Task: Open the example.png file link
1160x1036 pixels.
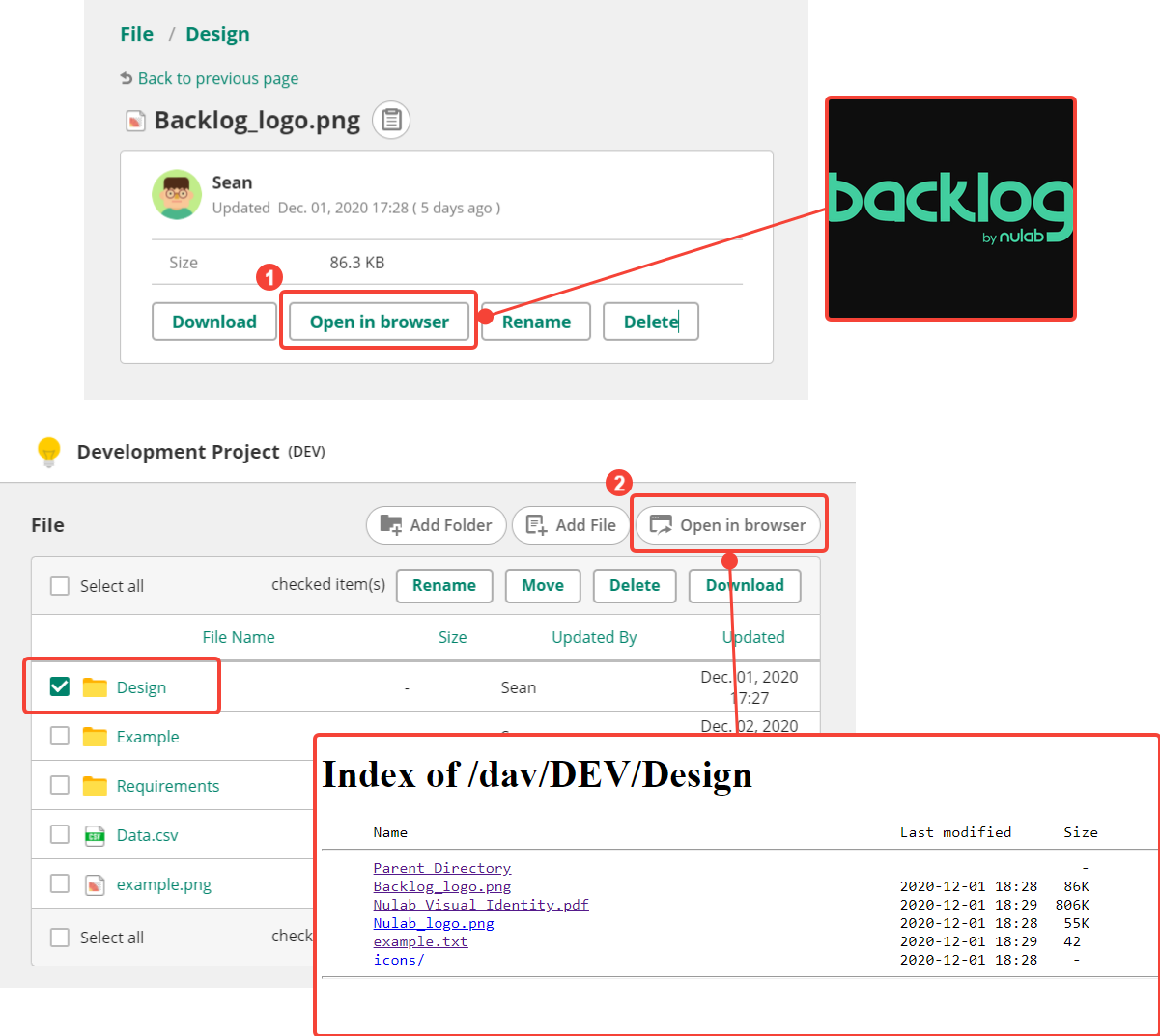Action: [164, 884]
